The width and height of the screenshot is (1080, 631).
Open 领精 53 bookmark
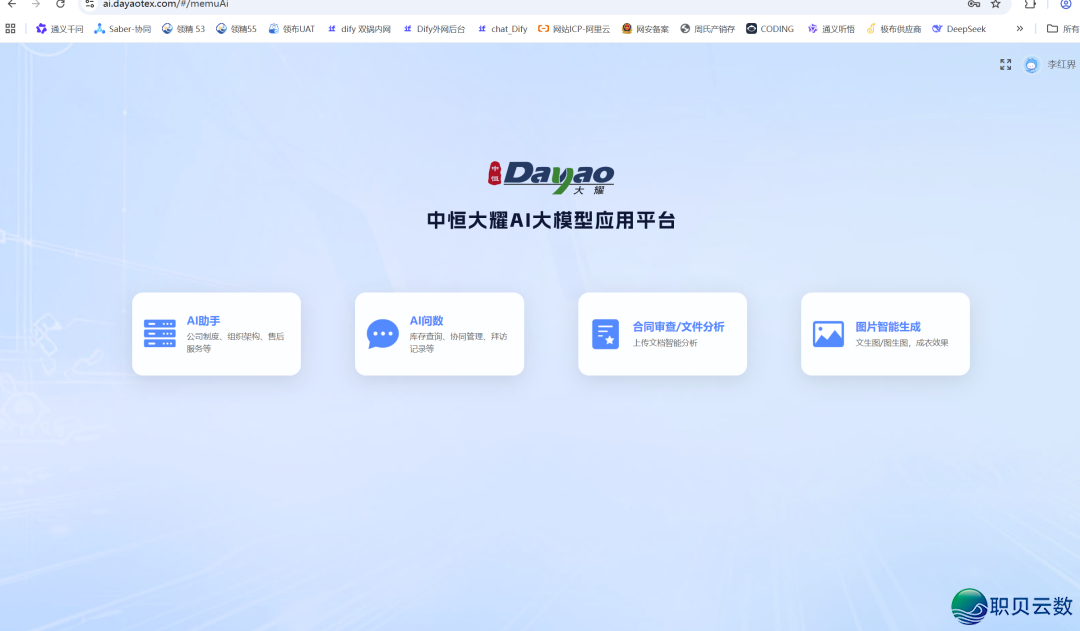[183, 29]
